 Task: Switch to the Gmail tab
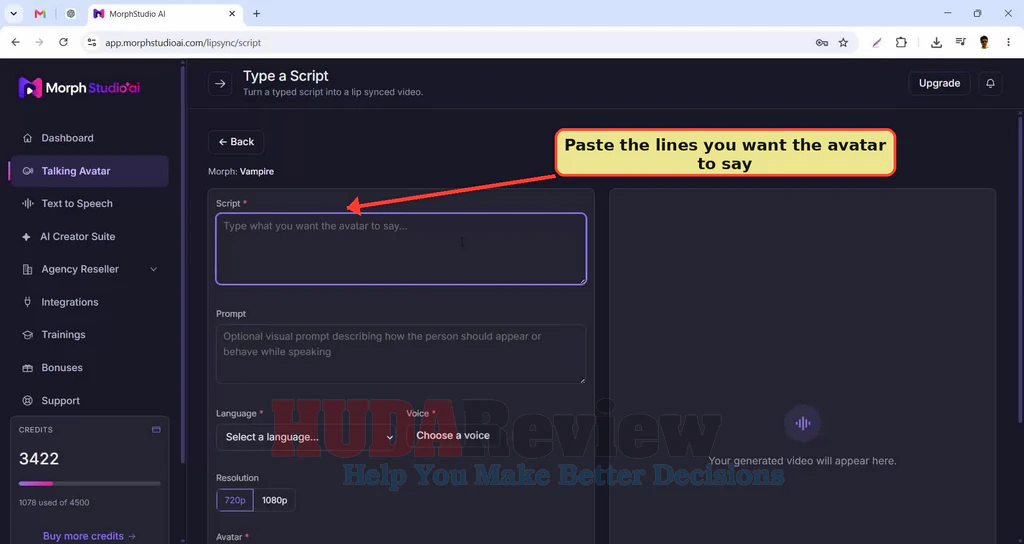pos(40,14)
